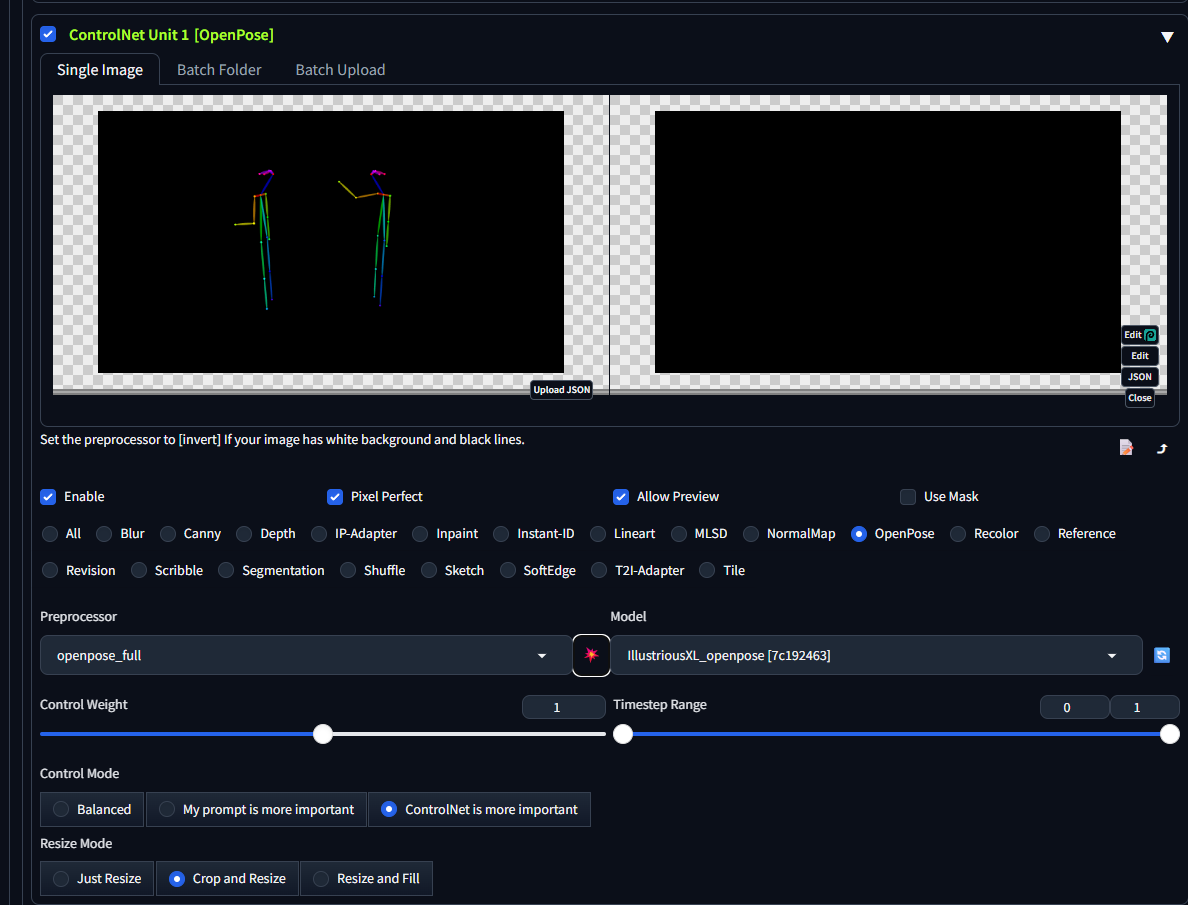The height and width of the screenshot is (905, 1188).
Task: Open the Edit button with the teal Photopea logo
Action: click(1140, 334)
